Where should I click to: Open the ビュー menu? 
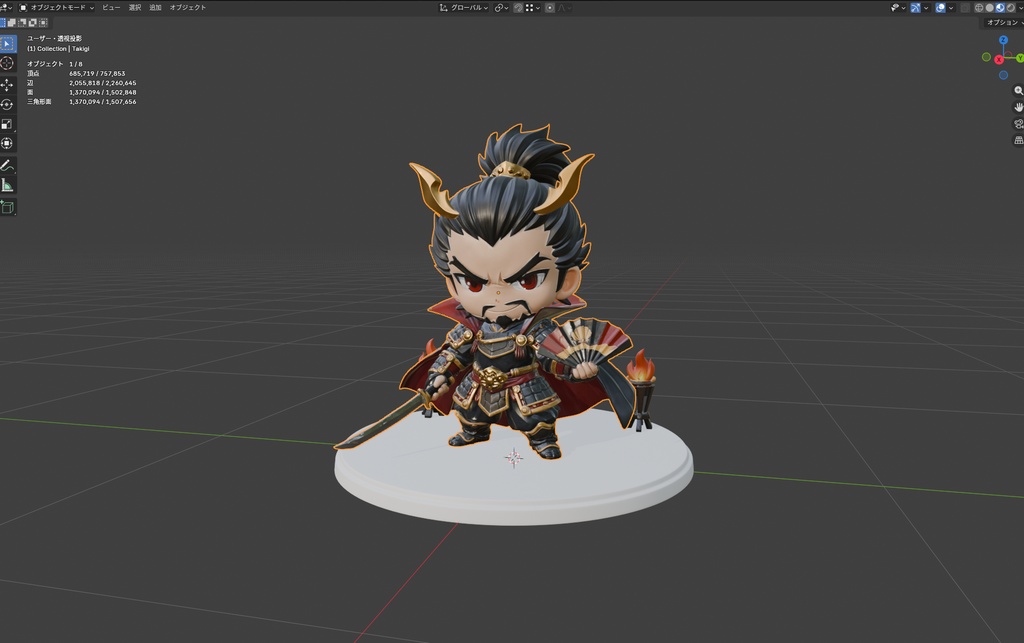[111, 8]
